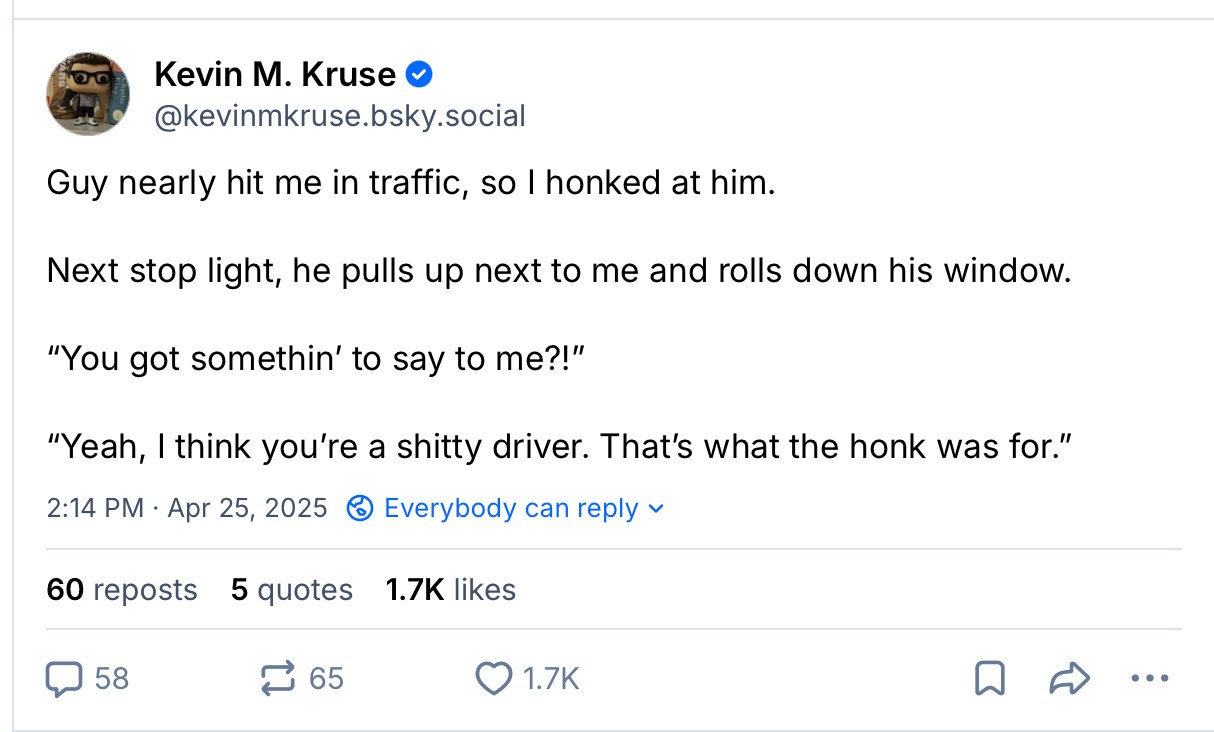The image size is (1214, 732).
Task: Click the repost count 65
Action: pyautogui.click(x=326, y=679)
